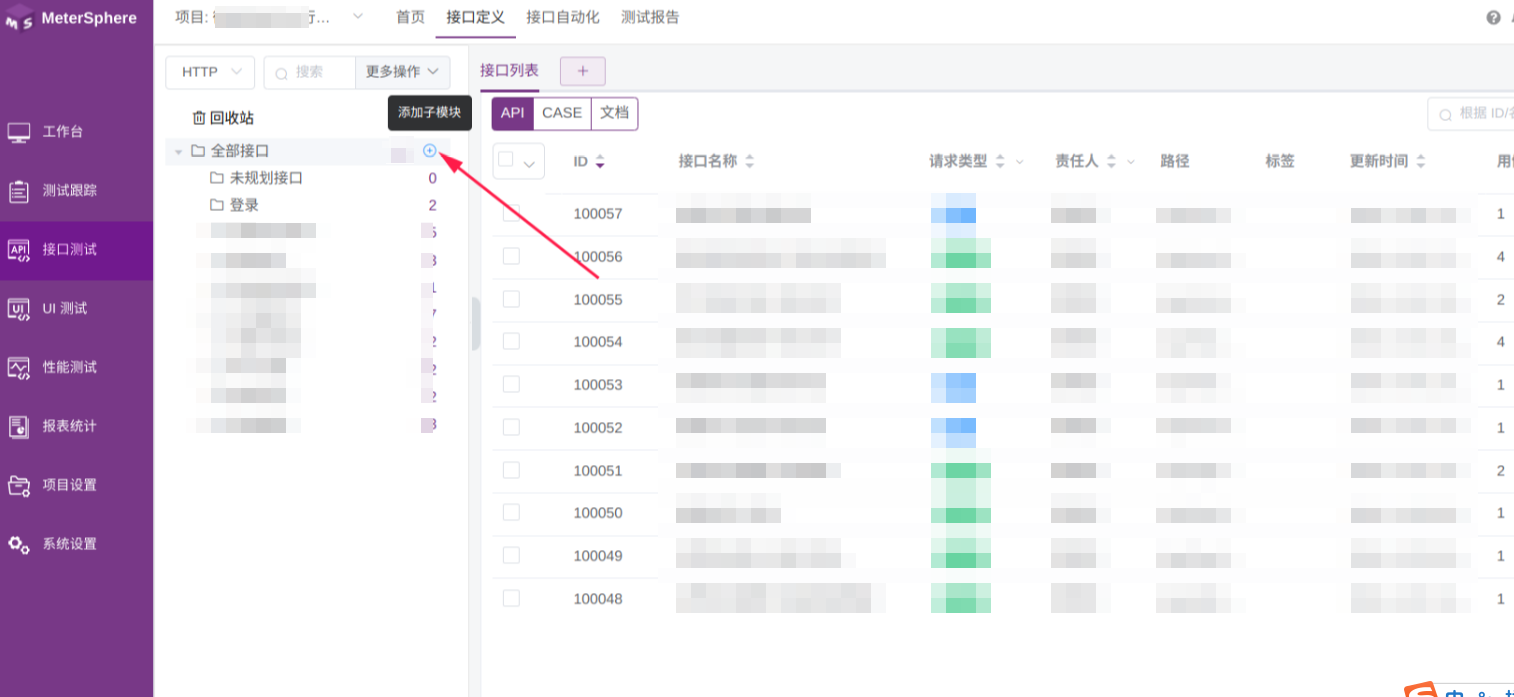The image size is (1514, 697).
Task: Open the 项目设置 project settings icon
Action: 19,486
